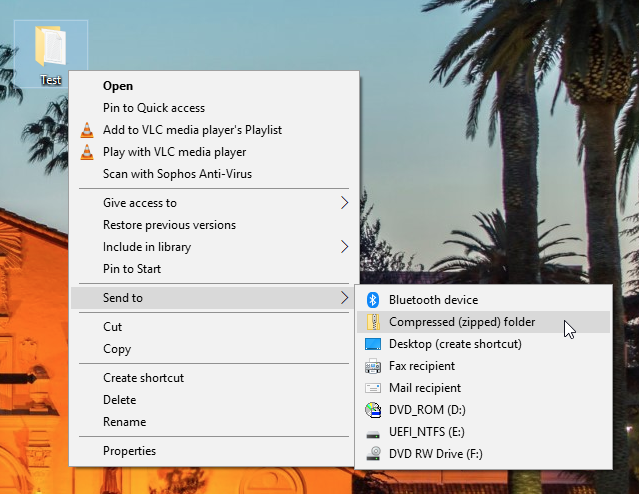
Task: Click the Send to submenu arrow
Action: (x=345, y=298)
